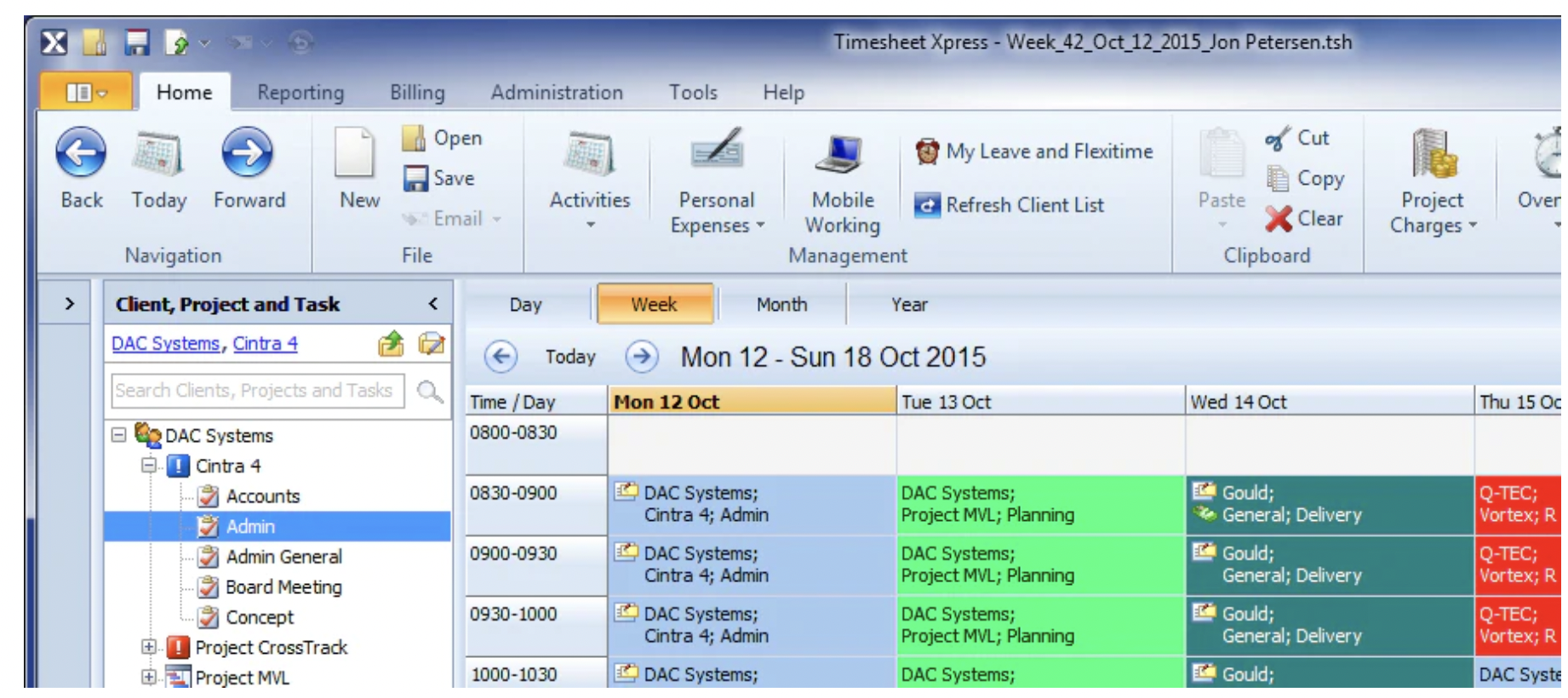1568x698 pixels.
Task: Open the Reporting ribbon tab
Action: tap(300, 92)
